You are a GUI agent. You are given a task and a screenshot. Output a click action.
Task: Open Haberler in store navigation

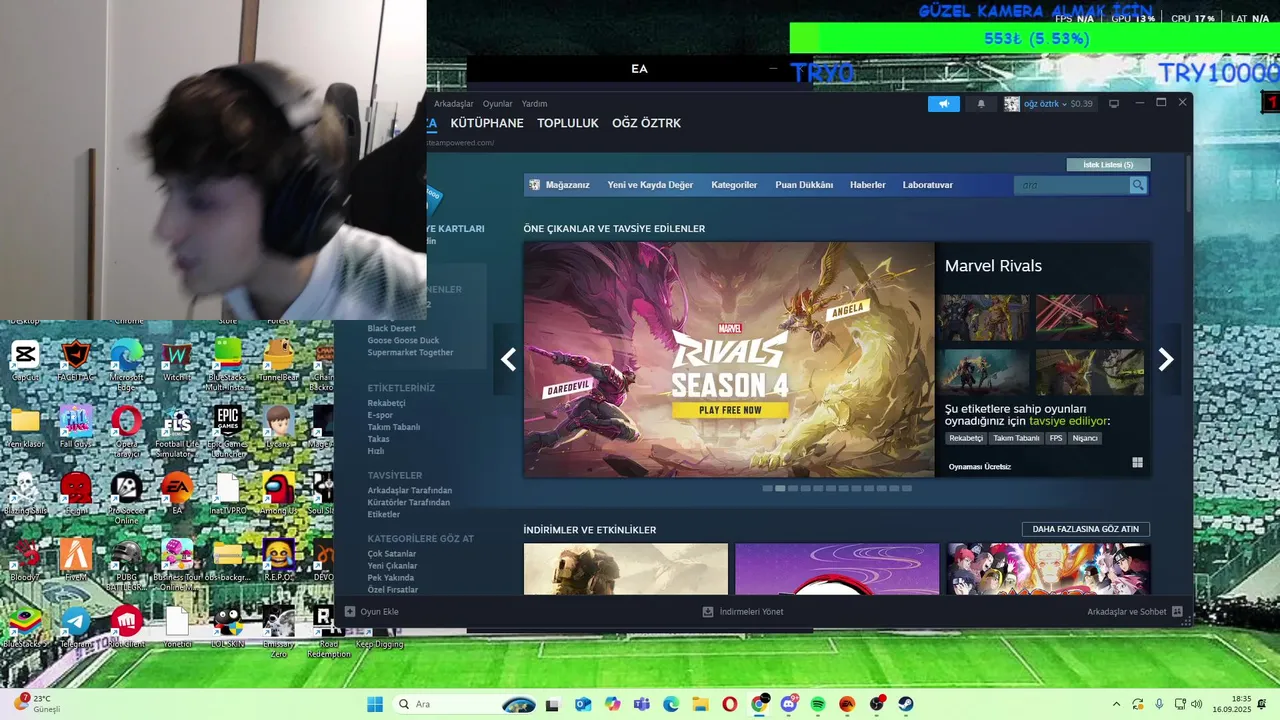click(868, 185)
